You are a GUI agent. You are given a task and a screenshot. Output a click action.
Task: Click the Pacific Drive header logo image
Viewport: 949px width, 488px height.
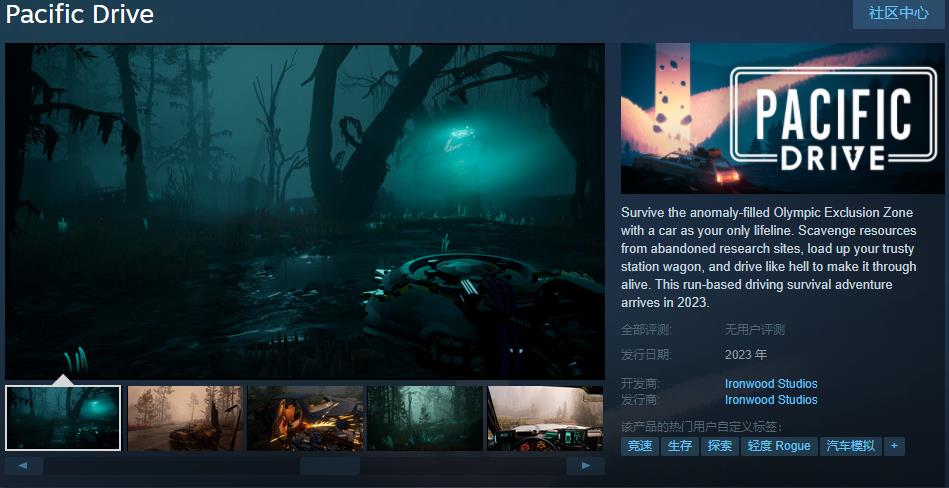point(784,118)
